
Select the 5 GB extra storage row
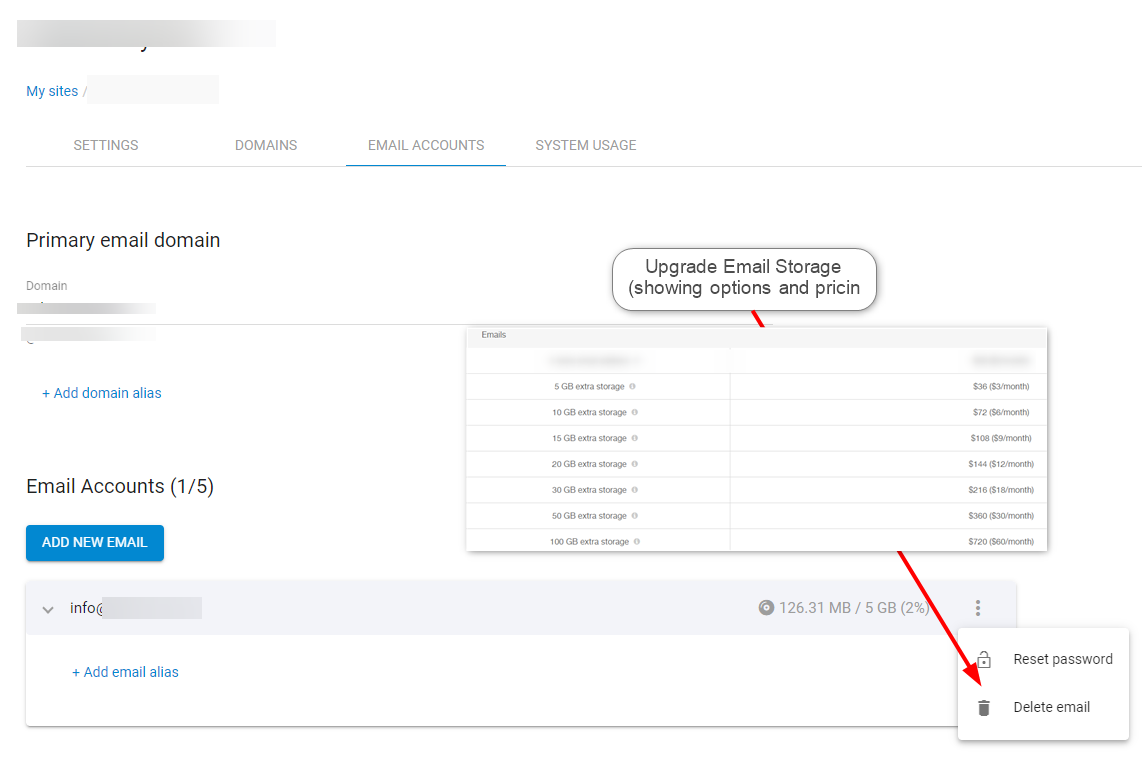click(756, 386)
